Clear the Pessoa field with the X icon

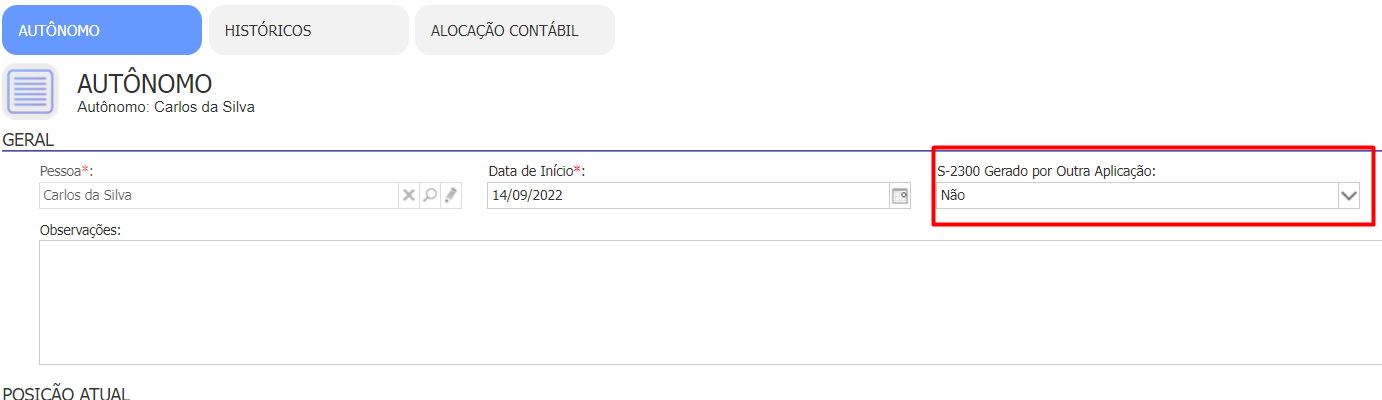(409, 196)
